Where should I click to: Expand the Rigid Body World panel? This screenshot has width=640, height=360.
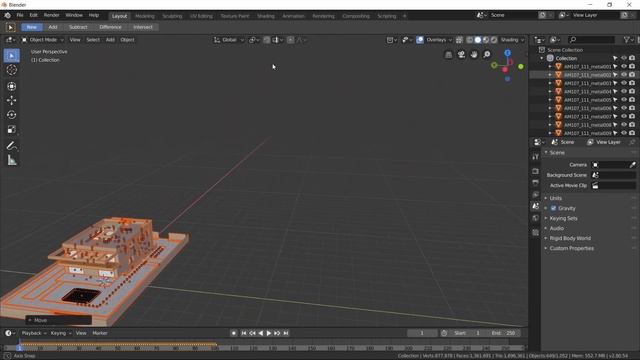570,238
